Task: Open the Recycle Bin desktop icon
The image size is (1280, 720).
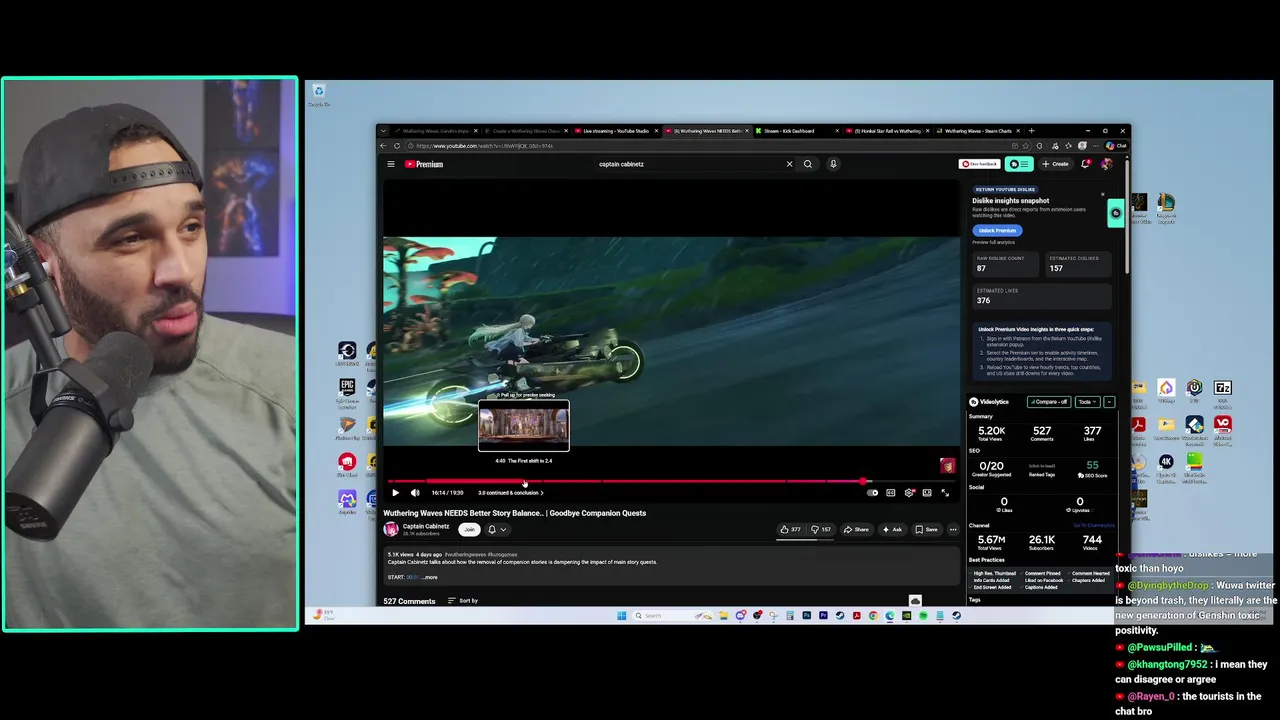Action: pyautogui.click(x=319, y=96)
